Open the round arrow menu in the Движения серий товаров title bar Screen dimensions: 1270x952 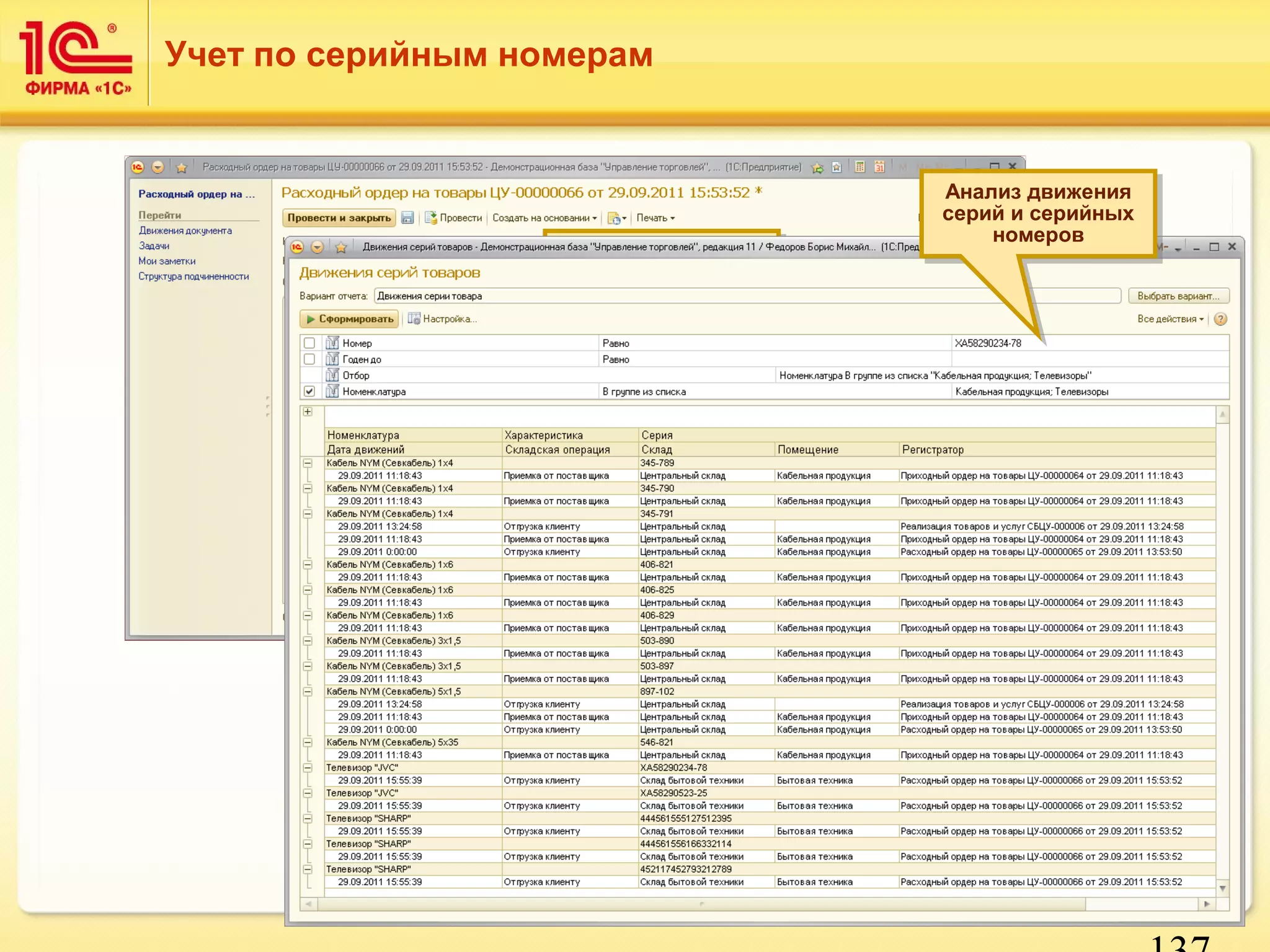point(317,247)
